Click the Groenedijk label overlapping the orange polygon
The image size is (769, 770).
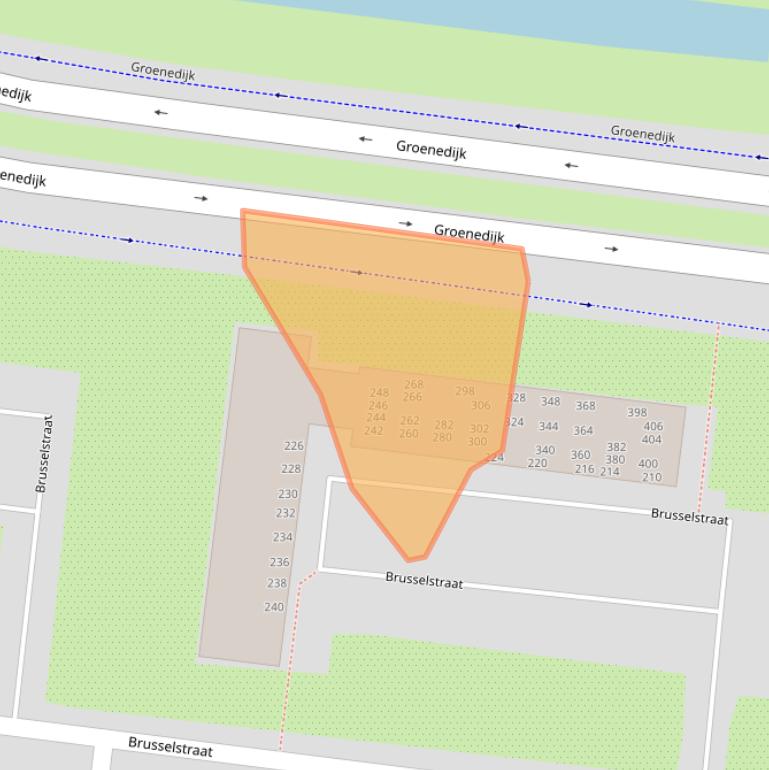[468, 233]
